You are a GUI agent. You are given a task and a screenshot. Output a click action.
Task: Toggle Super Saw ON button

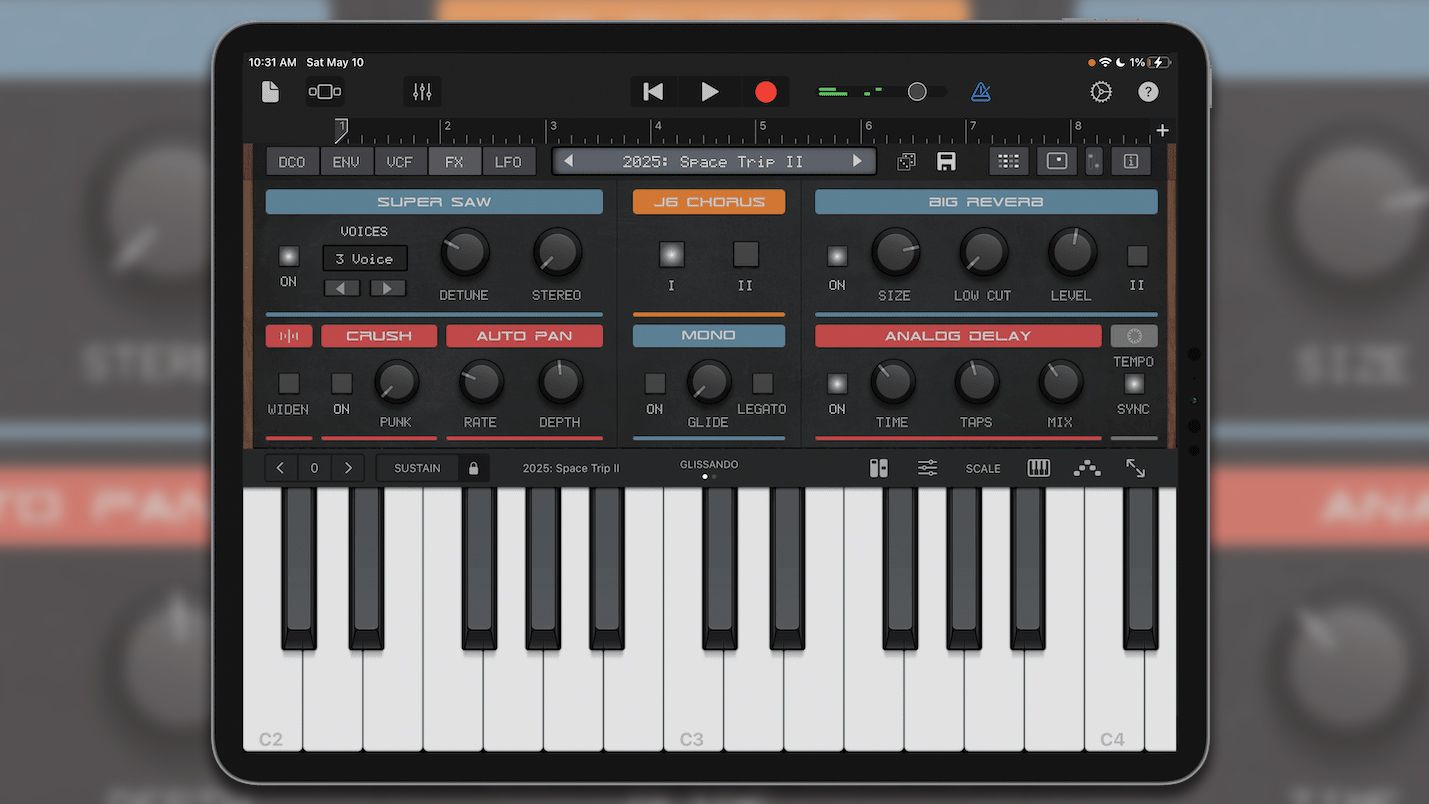pos(289,256)
